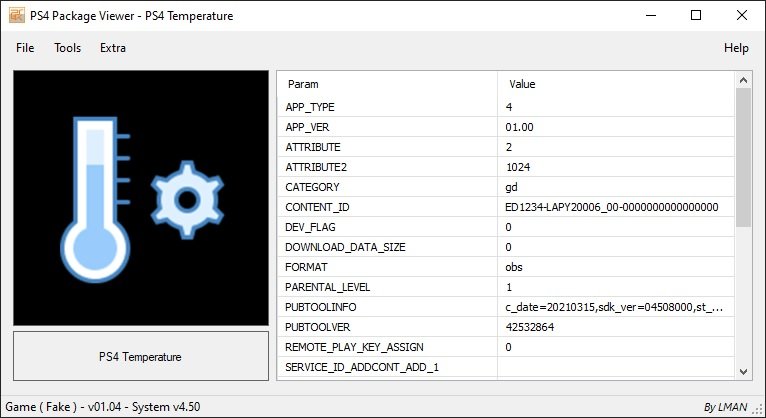Select the REMOTE_PLAY_KEY_ASSIGN row
The image size is (766, 418).
point(506,347)
